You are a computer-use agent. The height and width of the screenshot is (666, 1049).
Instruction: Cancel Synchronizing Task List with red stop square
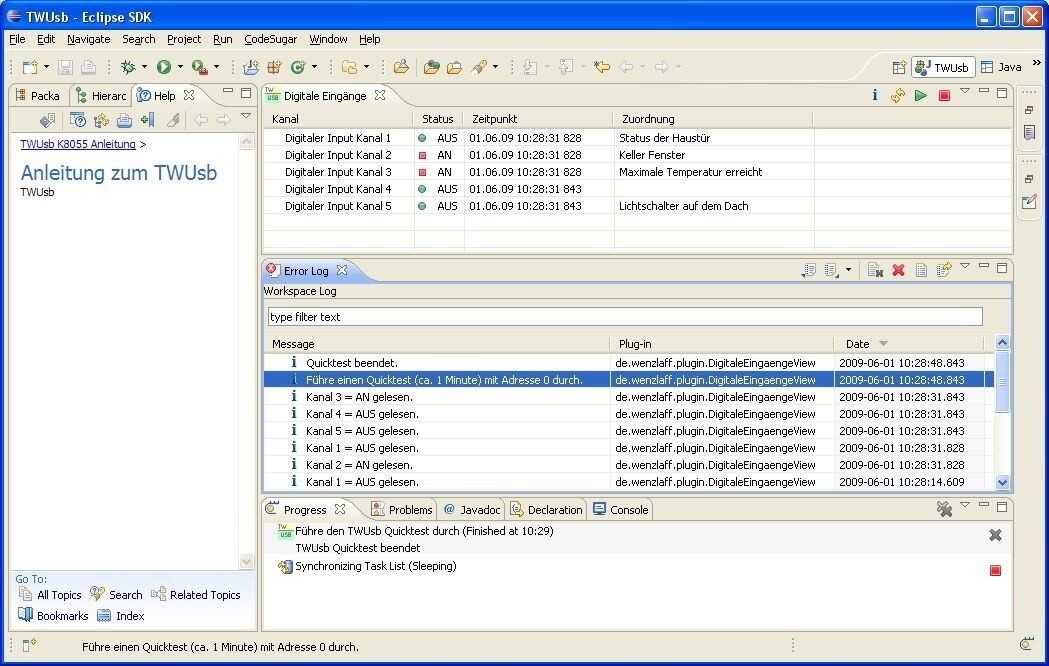[995, 570]
